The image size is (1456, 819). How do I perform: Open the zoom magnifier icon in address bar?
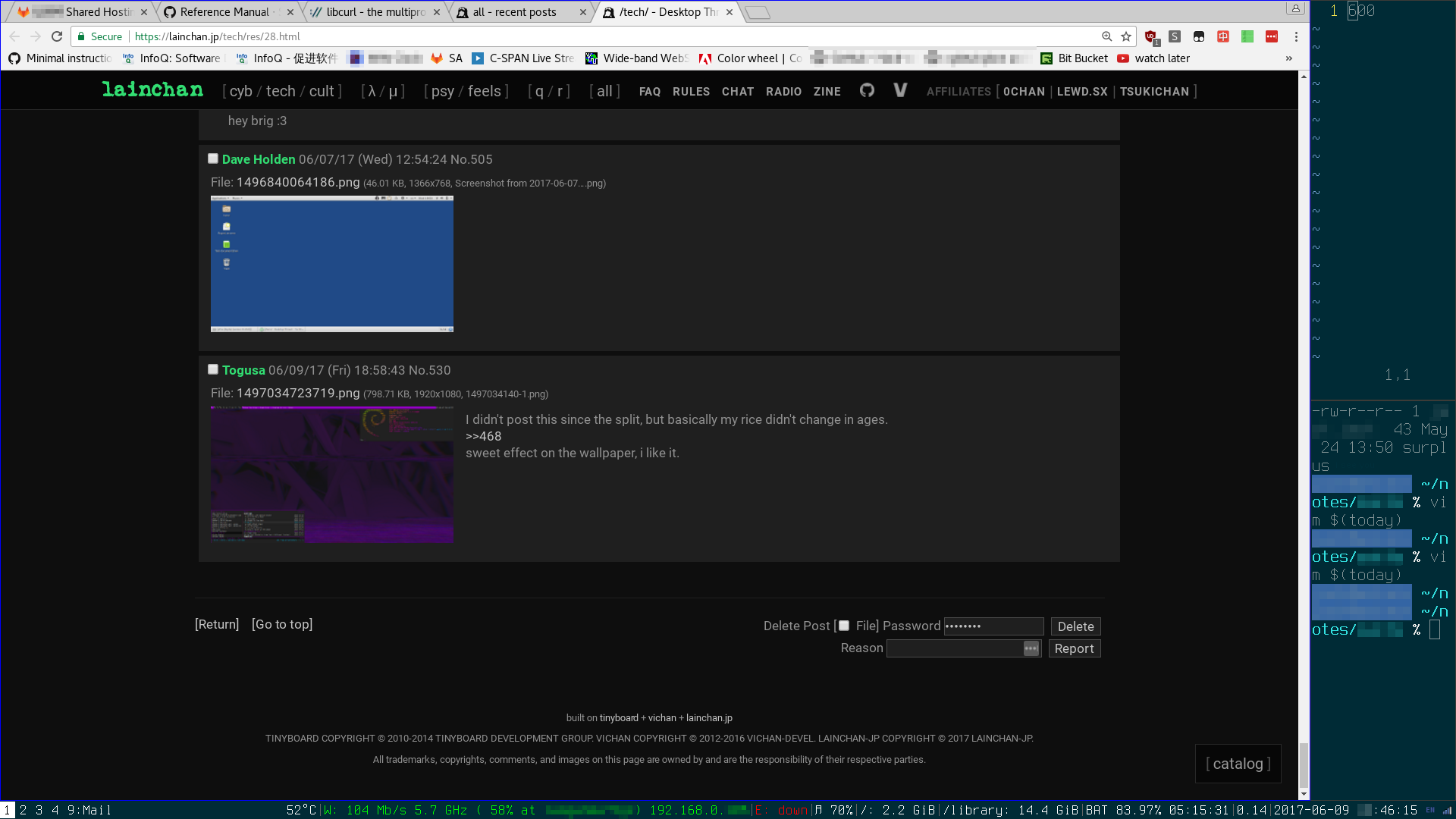click(1107, 36)
